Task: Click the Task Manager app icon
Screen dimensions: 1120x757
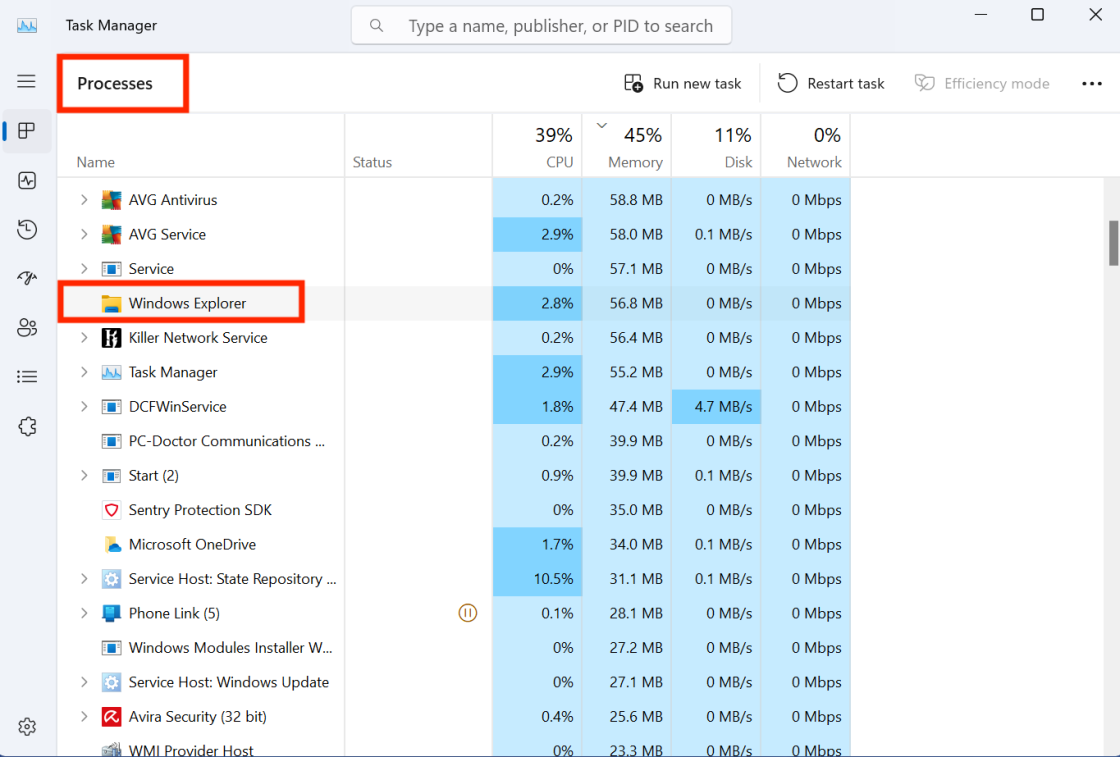Action: (26, 24)
